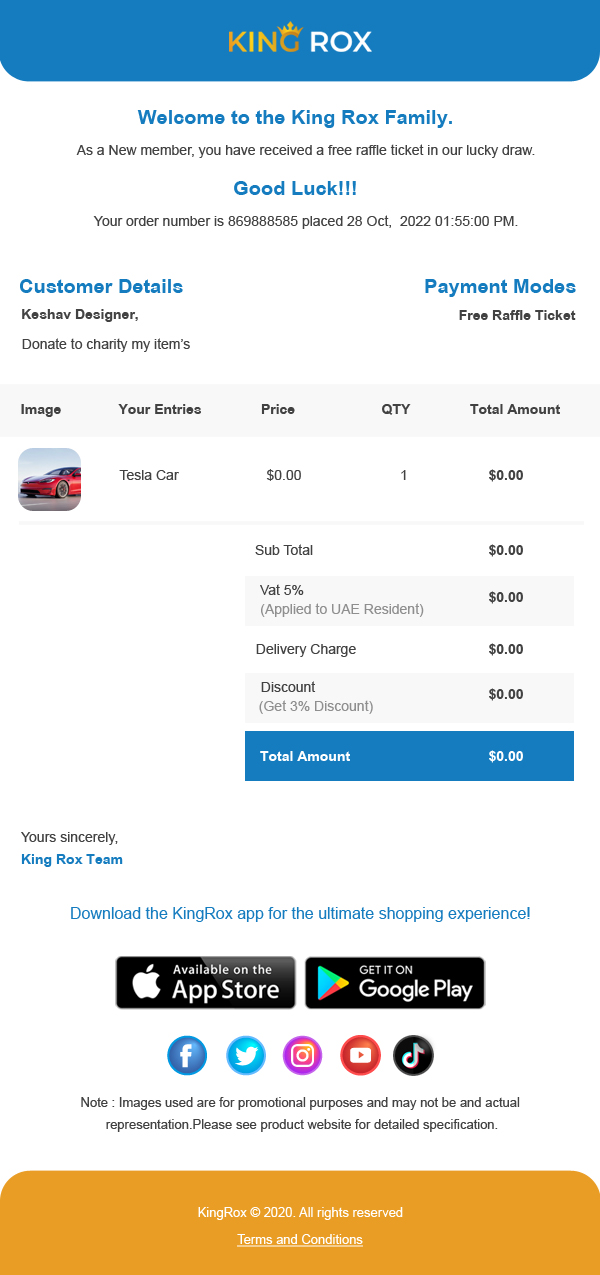Click the blue Total Amount row
Image resolution: width=600 pixels, height=1275 pixels.
click(409, 756)
